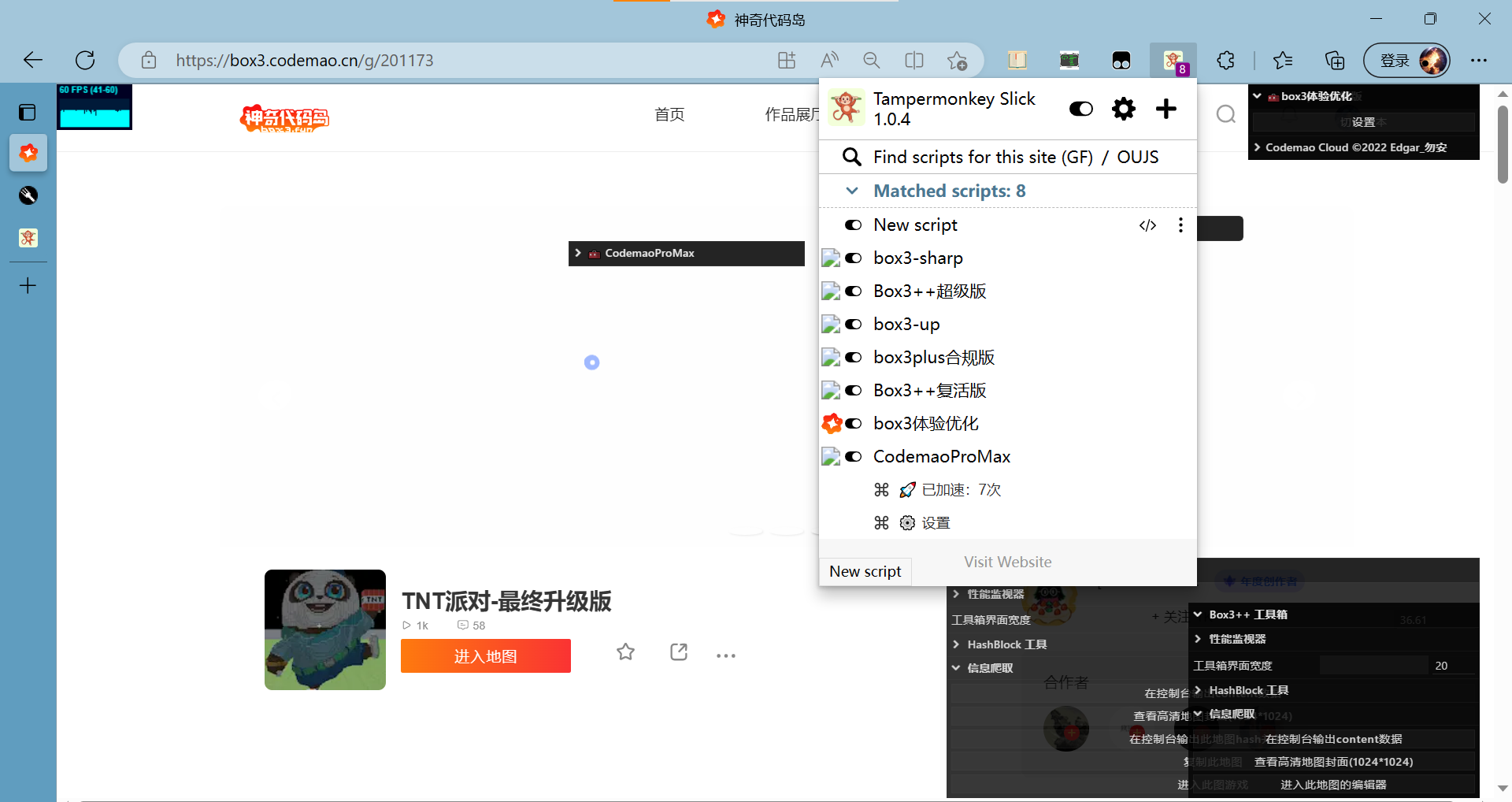The width and height of the screenshot is (1512, 802).
Task: Adjust the 工具箱界面宽度 slider track
Action: click(1374, 666)
